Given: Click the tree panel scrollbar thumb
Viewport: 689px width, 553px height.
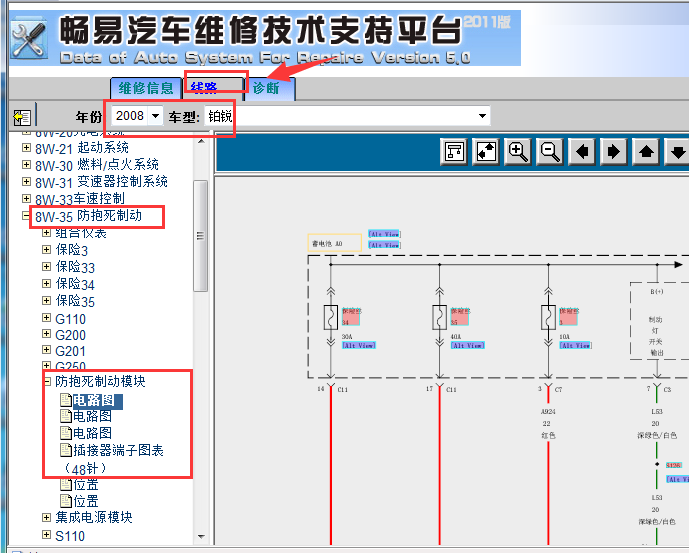Looking at the screenshot, I should [200, 236].
